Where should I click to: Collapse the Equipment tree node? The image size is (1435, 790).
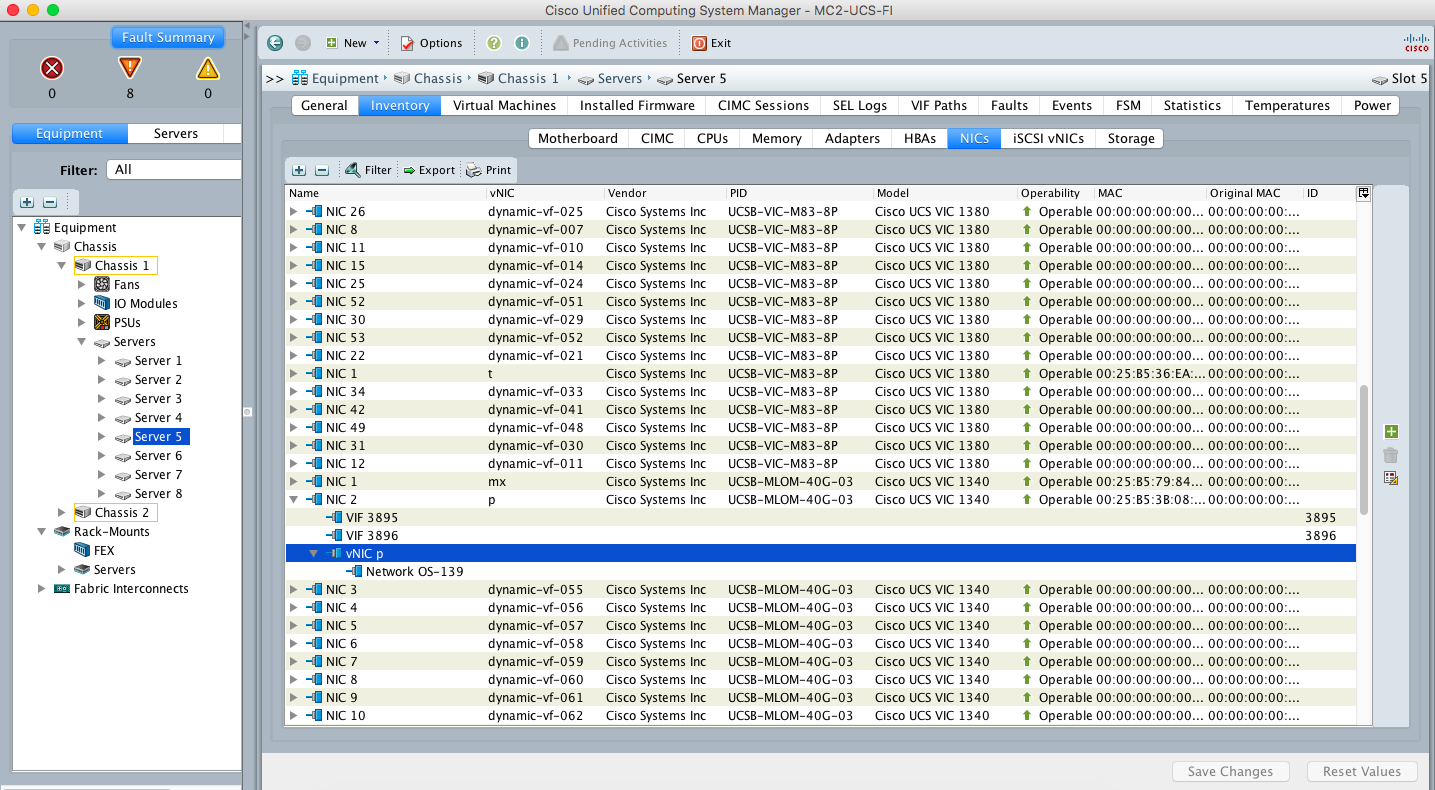[23, 228]
